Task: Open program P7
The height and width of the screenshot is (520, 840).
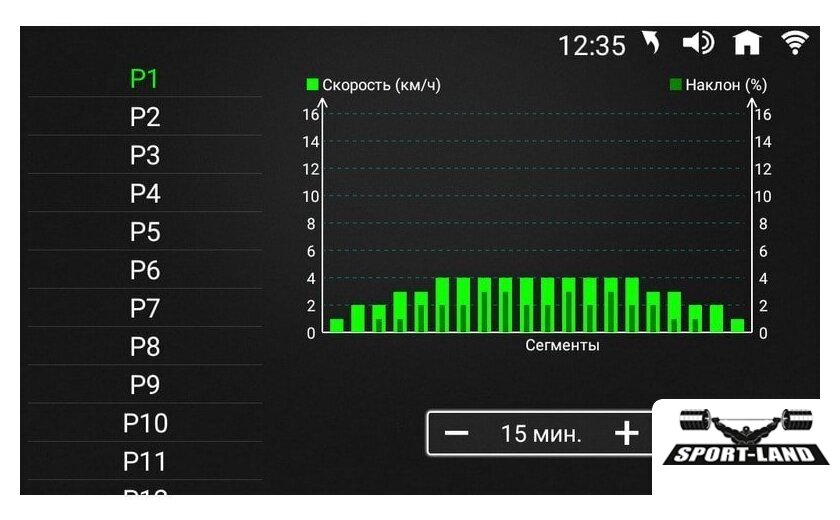Action: (145, 308)
